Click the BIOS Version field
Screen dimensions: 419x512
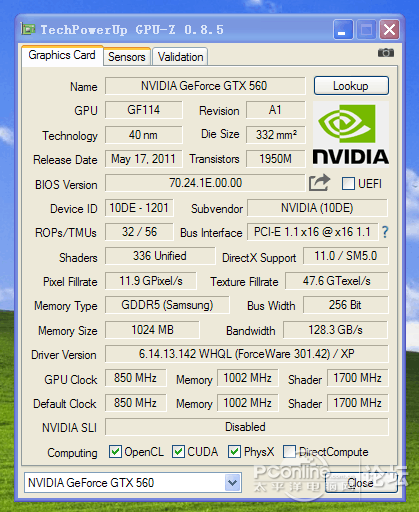pos(205,183)
